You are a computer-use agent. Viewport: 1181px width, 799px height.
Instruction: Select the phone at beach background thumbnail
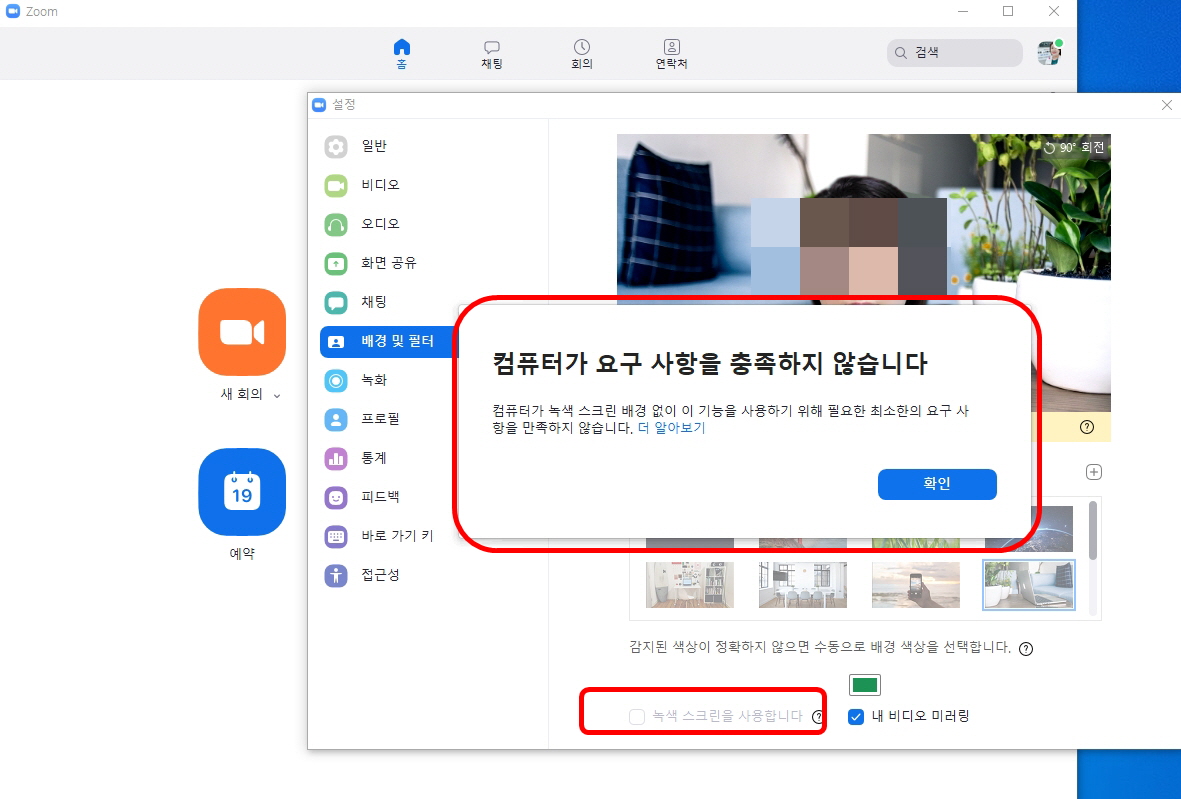pyautogui.click(x=915, y=584)
